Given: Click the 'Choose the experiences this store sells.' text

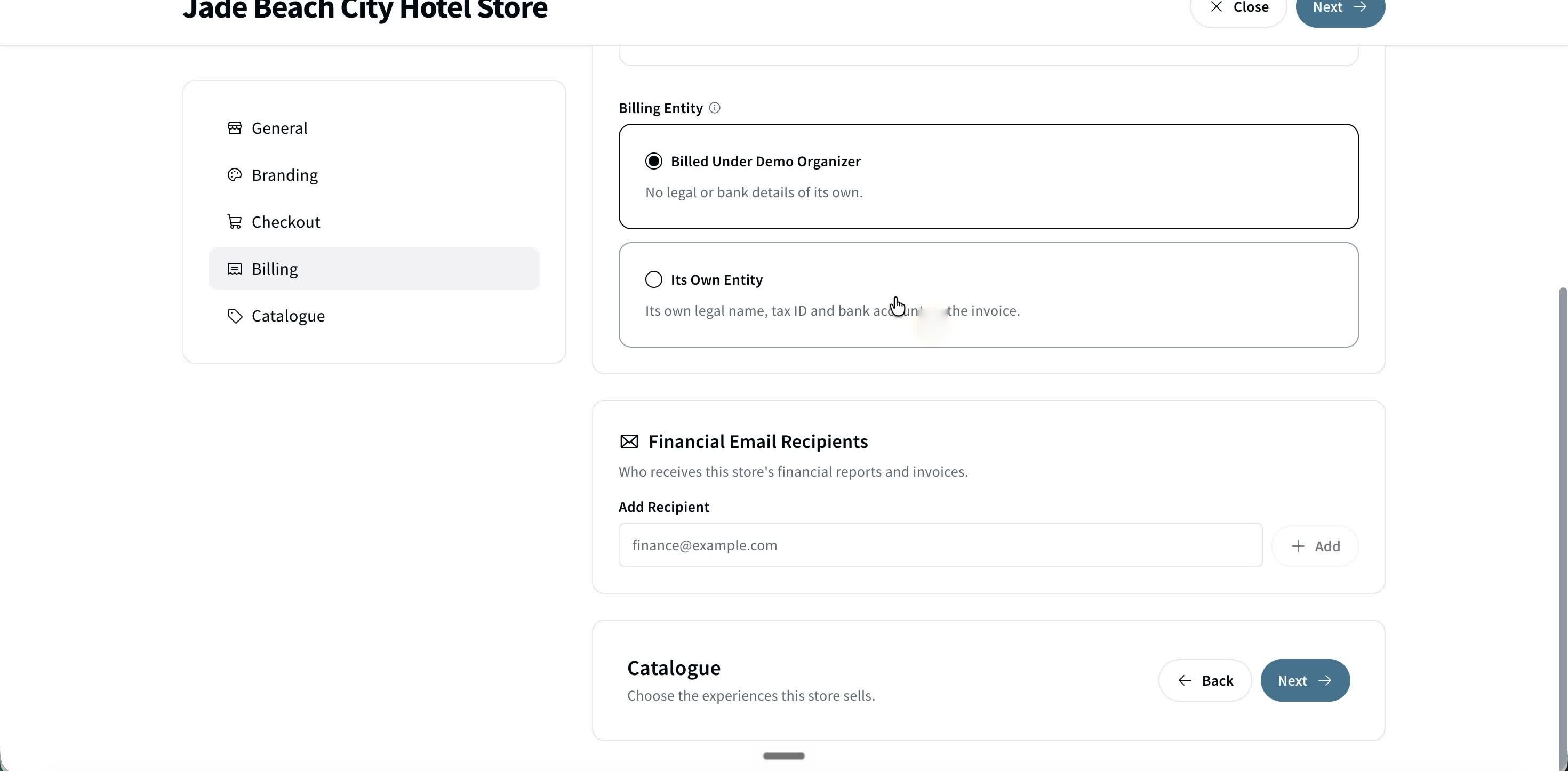Looking at the screenshot, I should point(750,695).
